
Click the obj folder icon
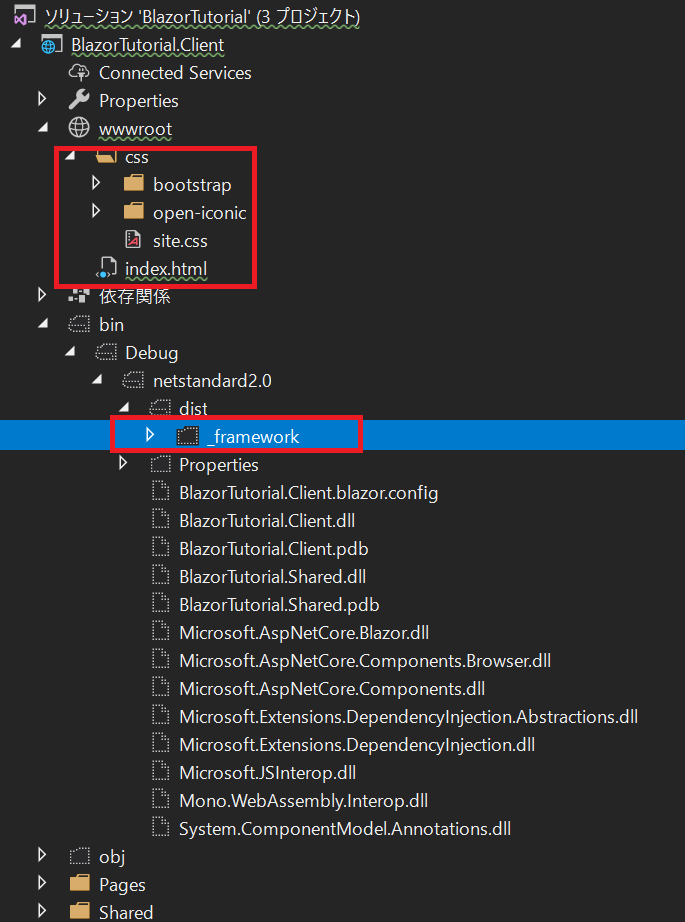click(79, 857)
